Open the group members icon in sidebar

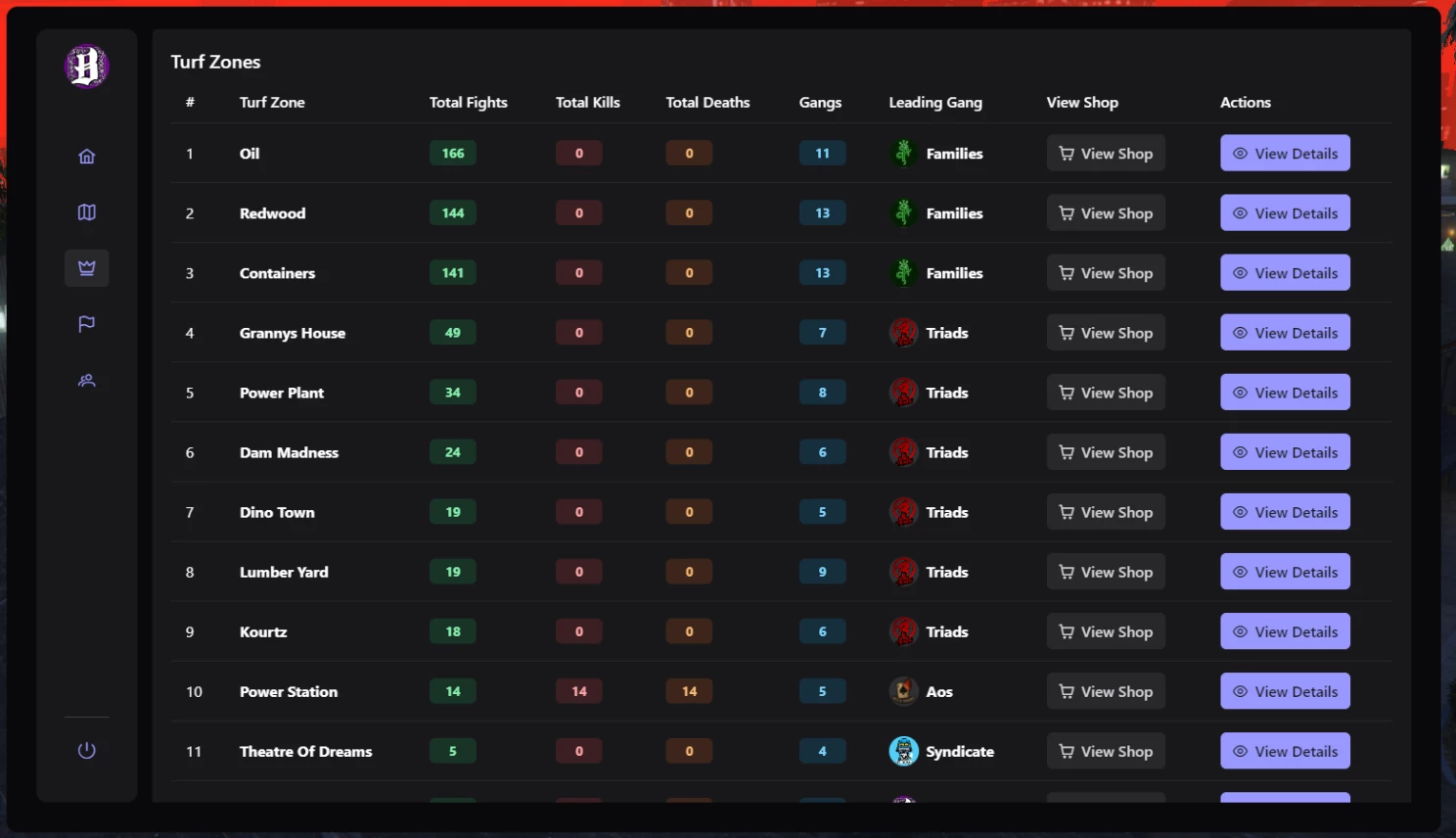point(86,381)
